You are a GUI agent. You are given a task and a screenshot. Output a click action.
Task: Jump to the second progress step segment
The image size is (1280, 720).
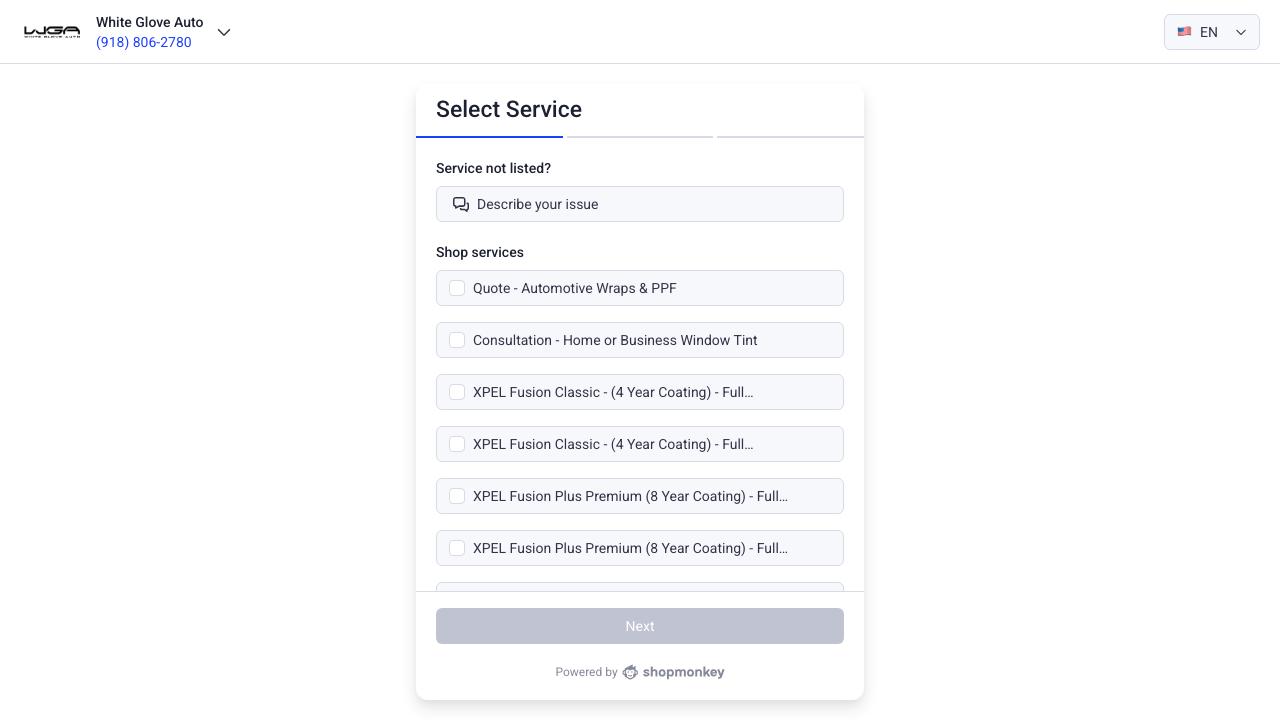[x=639, y=136]
